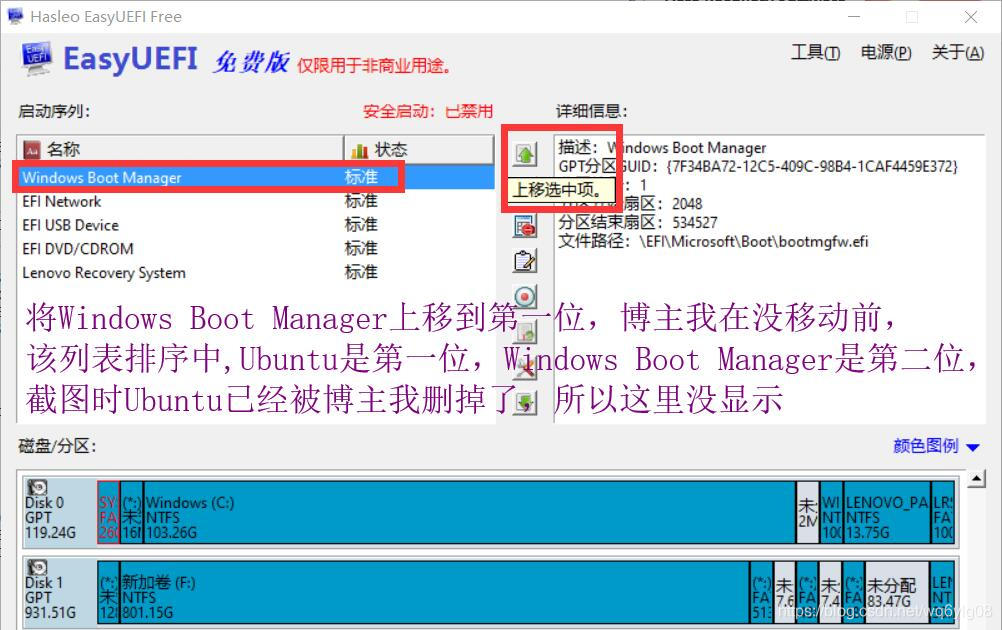
Task: Click the 标准 status of EFI USB Device
Action: click(361, 225)
